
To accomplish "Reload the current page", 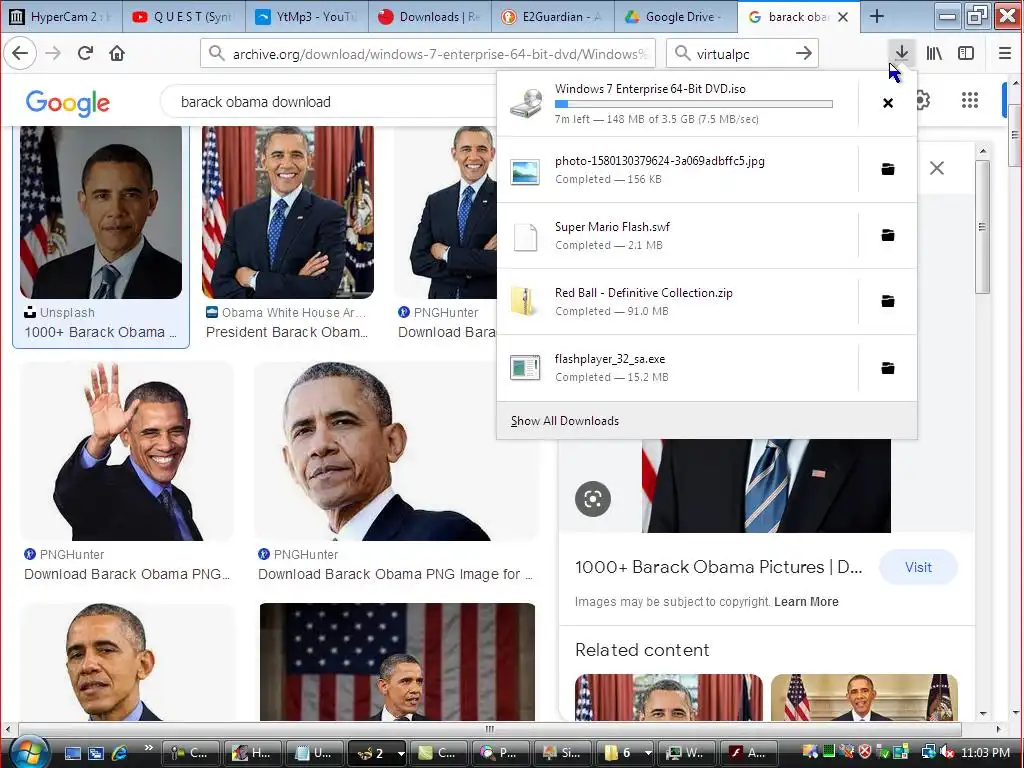I will point(85,53).
